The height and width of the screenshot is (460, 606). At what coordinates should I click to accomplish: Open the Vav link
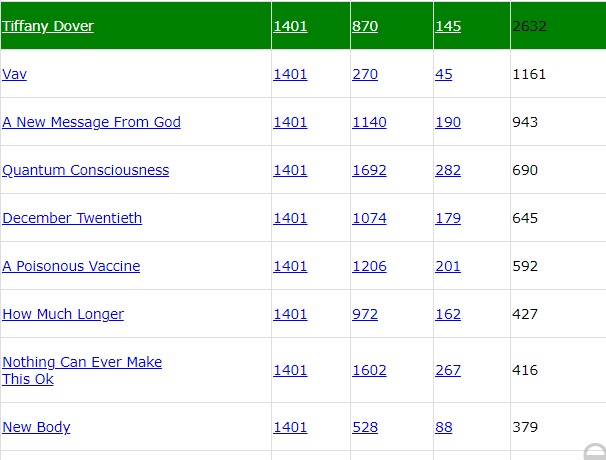(x=14, y=74)
